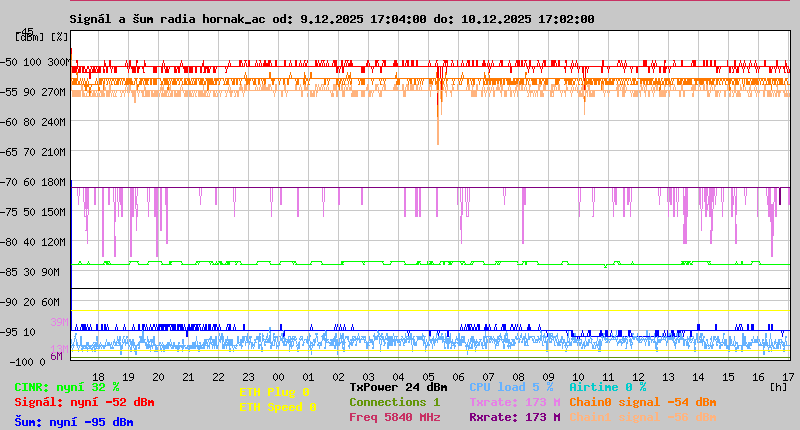Click the '-60 80 240M' y-axis label
800x430 pixels.
click(x=33, y=122)
